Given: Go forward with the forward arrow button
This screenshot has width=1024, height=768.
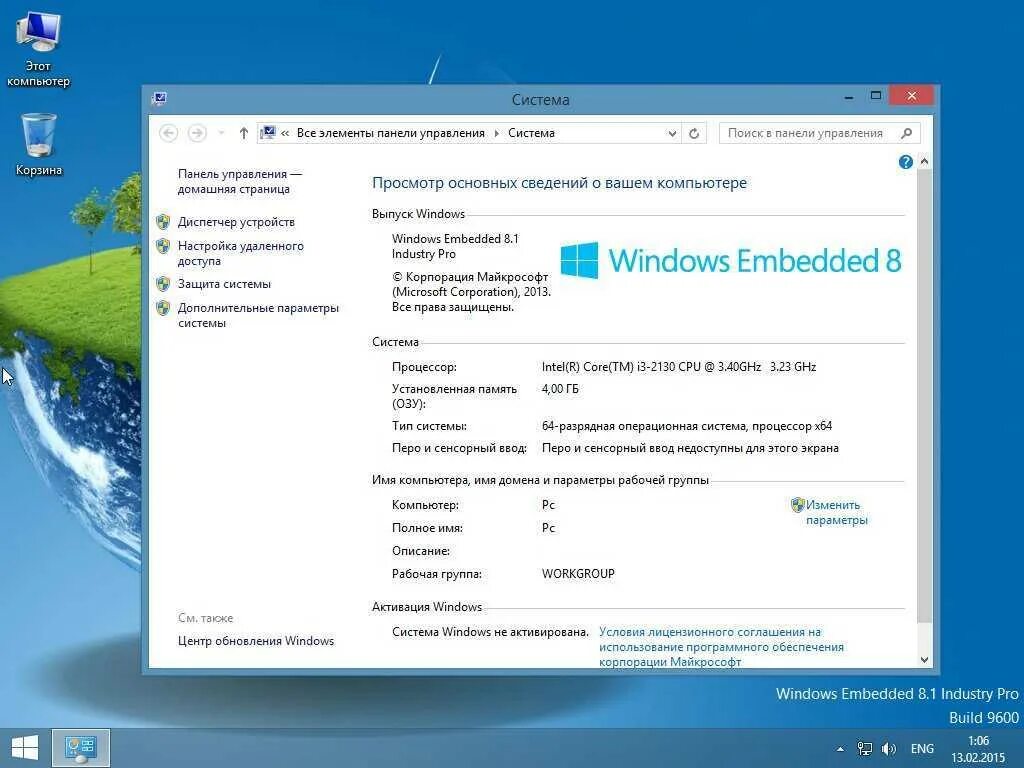Looking at the screenshot, I should click(197, 133).
